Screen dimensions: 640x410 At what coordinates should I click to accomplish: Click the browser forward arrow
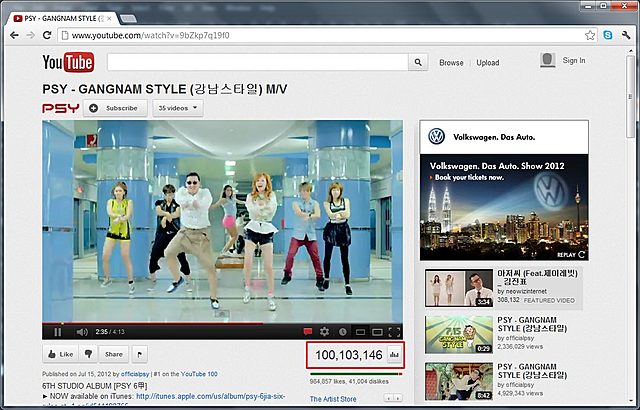[x=30, y=35]
